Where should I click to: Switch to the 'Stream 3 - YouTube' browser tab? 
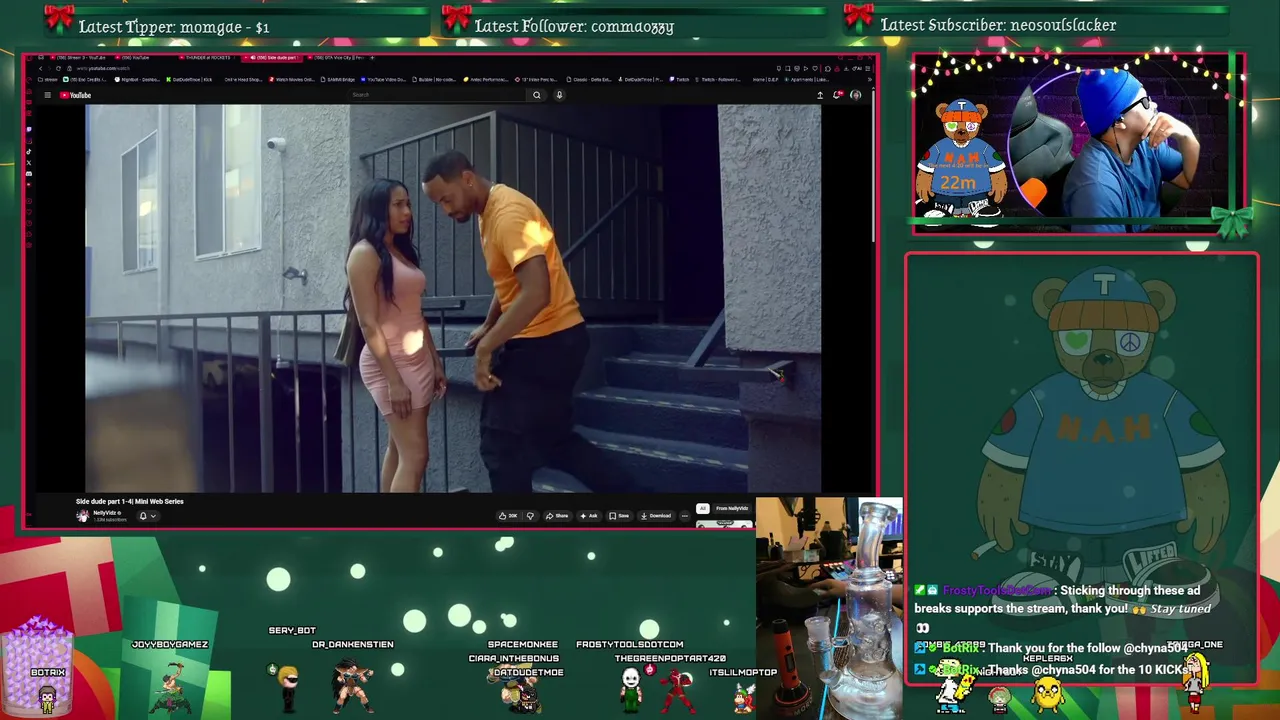[78, 57]
